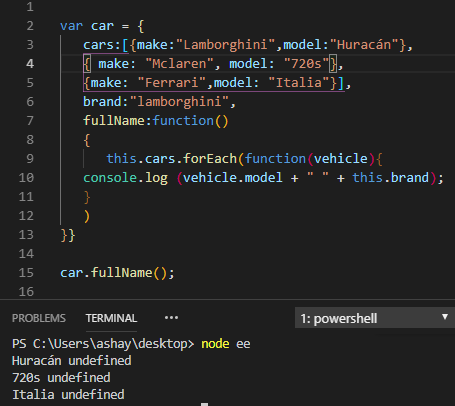Click the "Lamborghini" string on line 3
Image resolution: width=455 pixels, height=406 pixels.
click(x=226, y=45)
